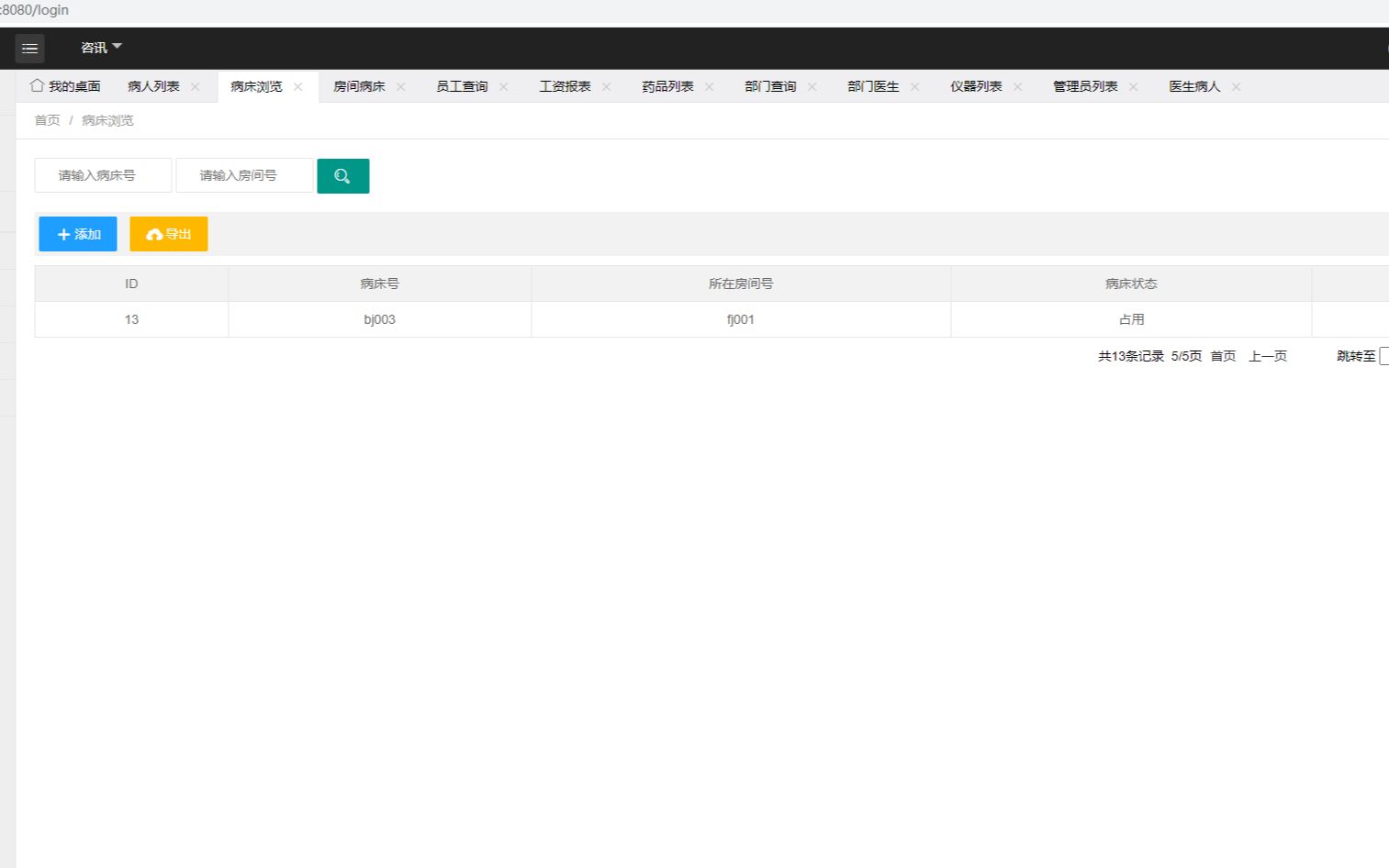Click the home icon on 我的桌面 tab
Image resolution: width=1389 pixels, height=868 pixels.
pyautogui.click(x=37, y=85)
